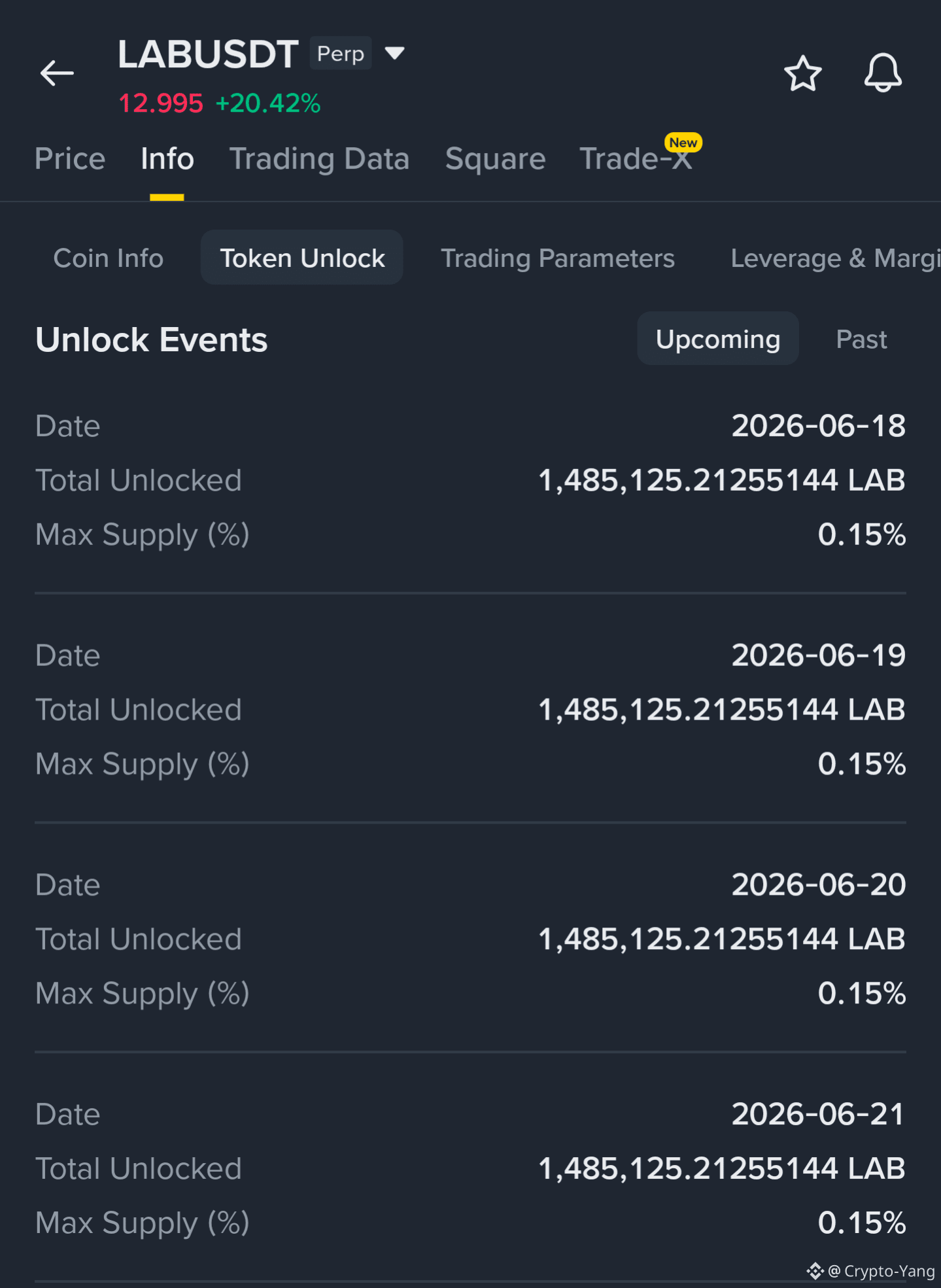Screen dimensions: 941x1288
Task: Expand the LABUSDT pair dropdown arrow
Action: pyautogui.click(x=394, y=52)
